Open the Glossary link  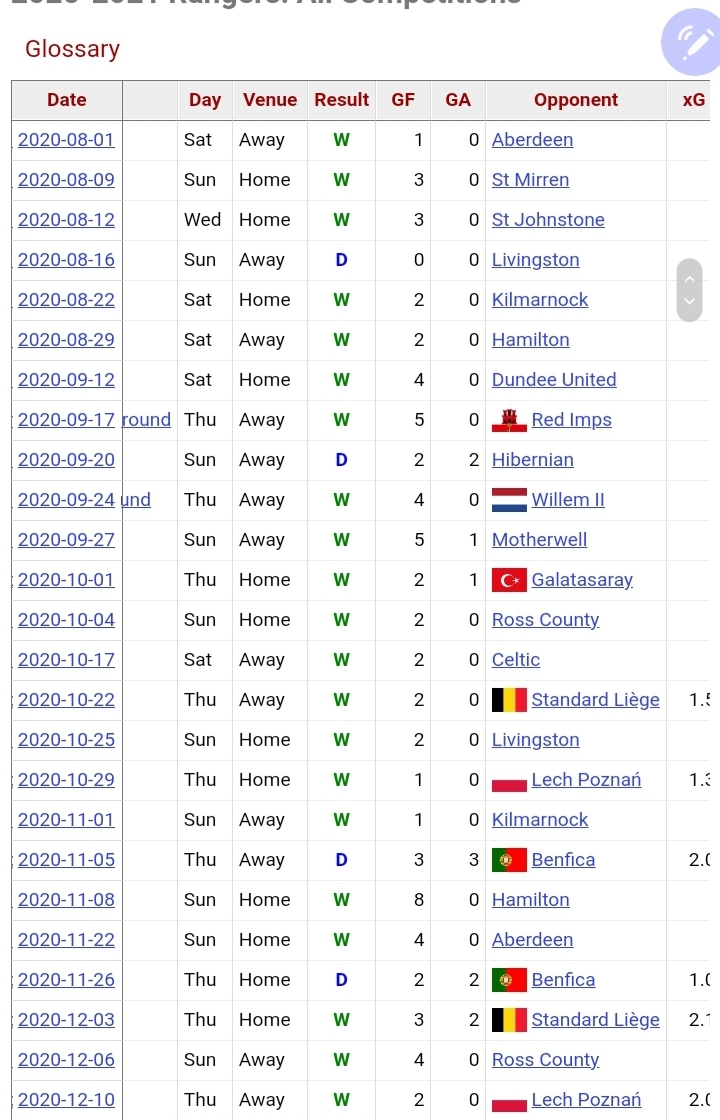(x=72, y=49)
